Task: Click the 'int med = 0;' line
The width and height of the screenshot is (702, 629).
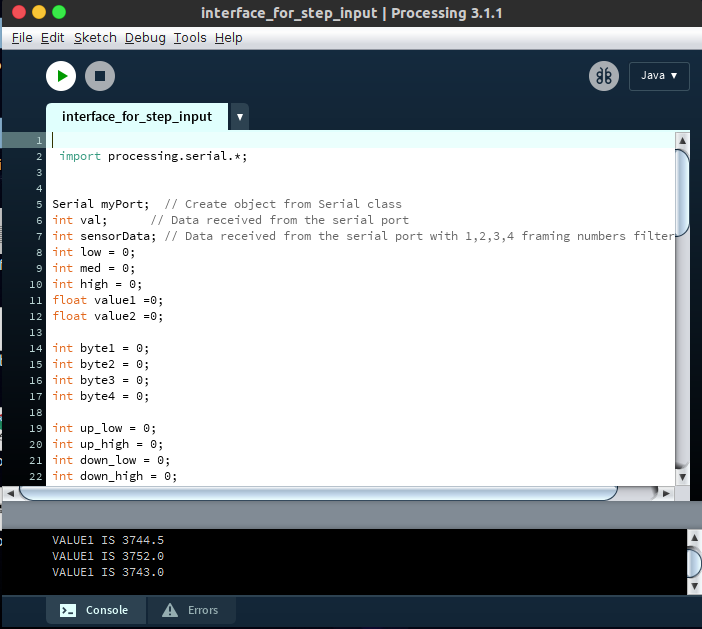Action: (x=94, y=269)
